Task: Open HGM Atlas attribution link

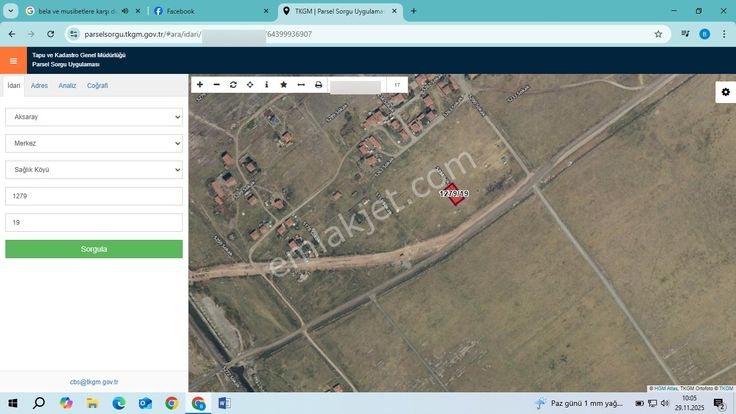Action: [666, 388]
